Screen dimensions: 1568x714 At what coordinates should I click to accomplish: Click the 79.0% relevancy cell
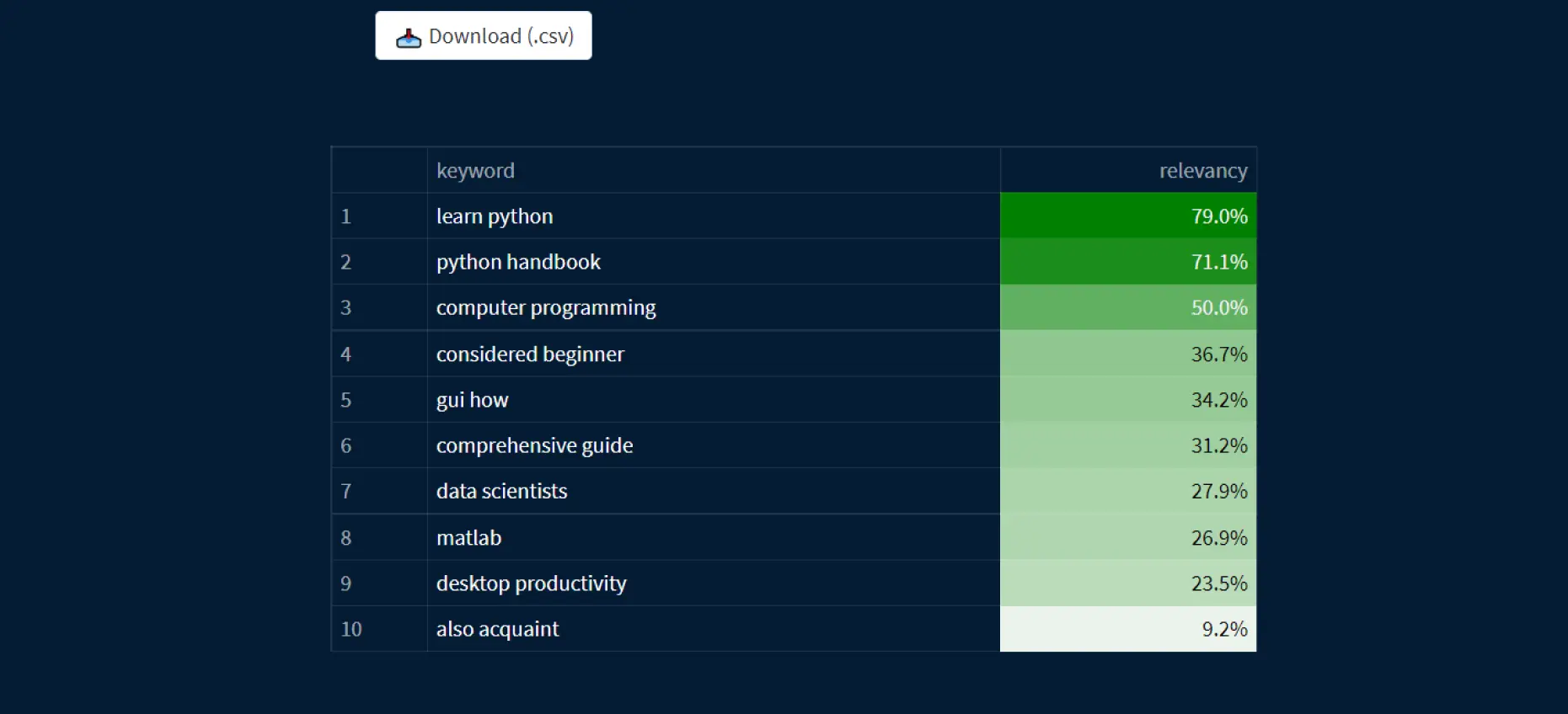point(1128,216)
